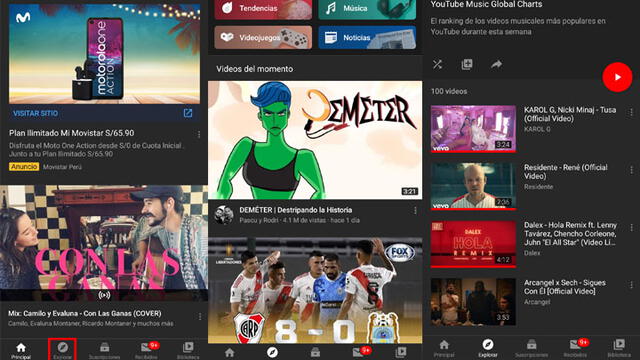640x360 pixels.
Task: Open options menu for the DEMÉTER video
Action: coord(415,211)
